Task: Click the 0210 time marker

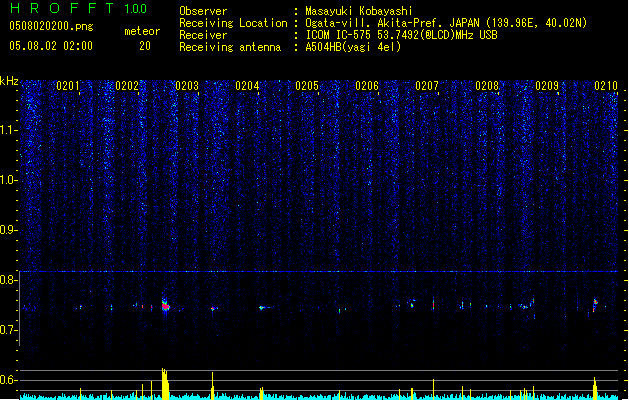Action: pos(606,86)
